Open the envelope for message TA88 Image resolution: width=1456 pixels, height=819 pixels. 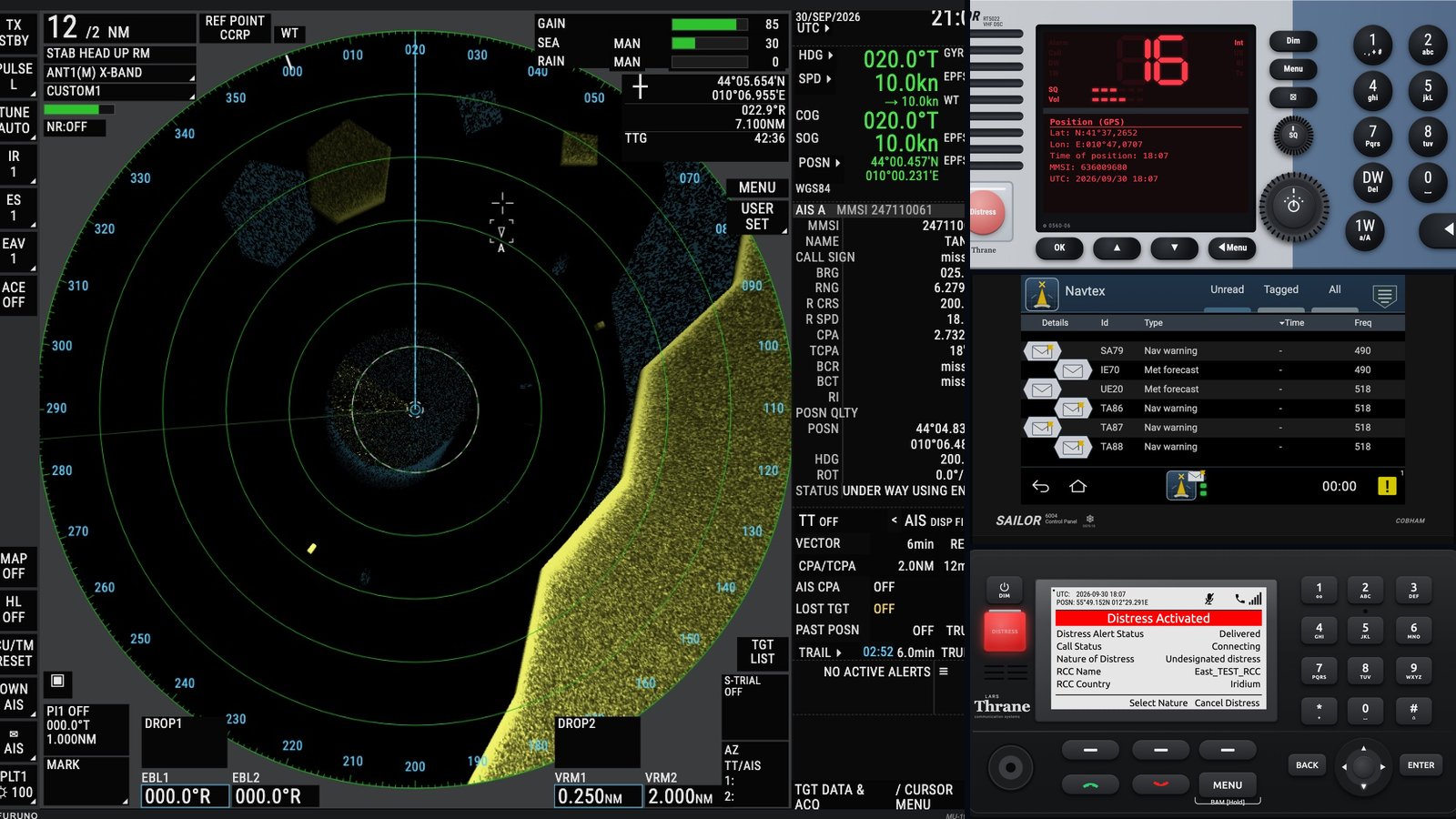coord(1073,447)
